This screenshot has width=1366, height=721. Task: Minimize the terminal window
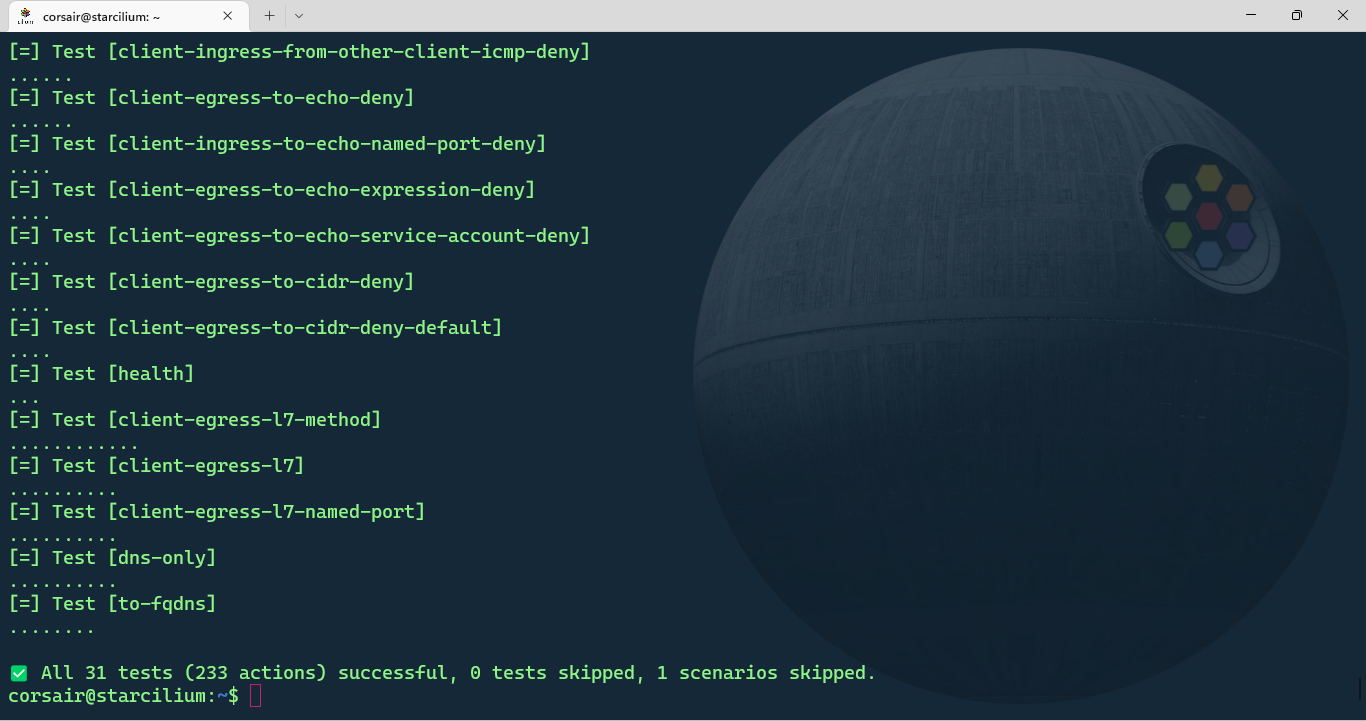tap(1250, 15)
